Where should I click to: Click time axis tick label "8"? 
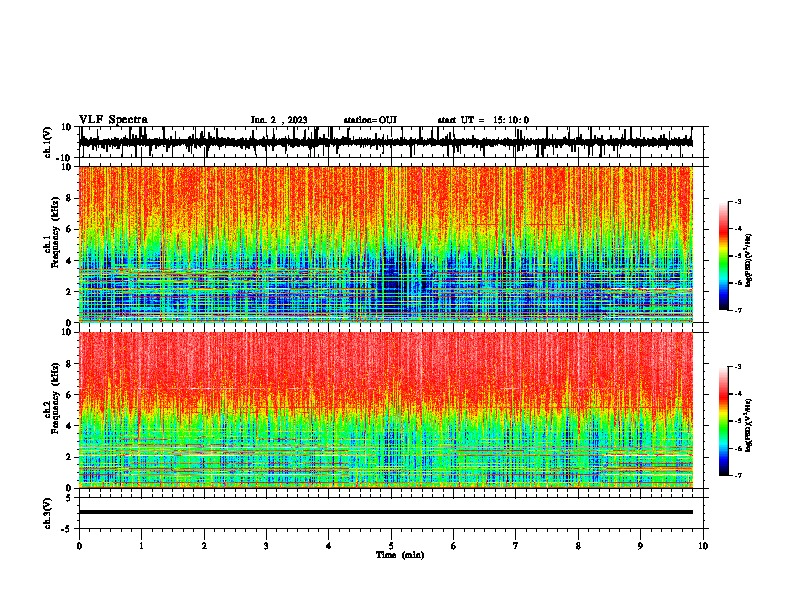point(578,546)
